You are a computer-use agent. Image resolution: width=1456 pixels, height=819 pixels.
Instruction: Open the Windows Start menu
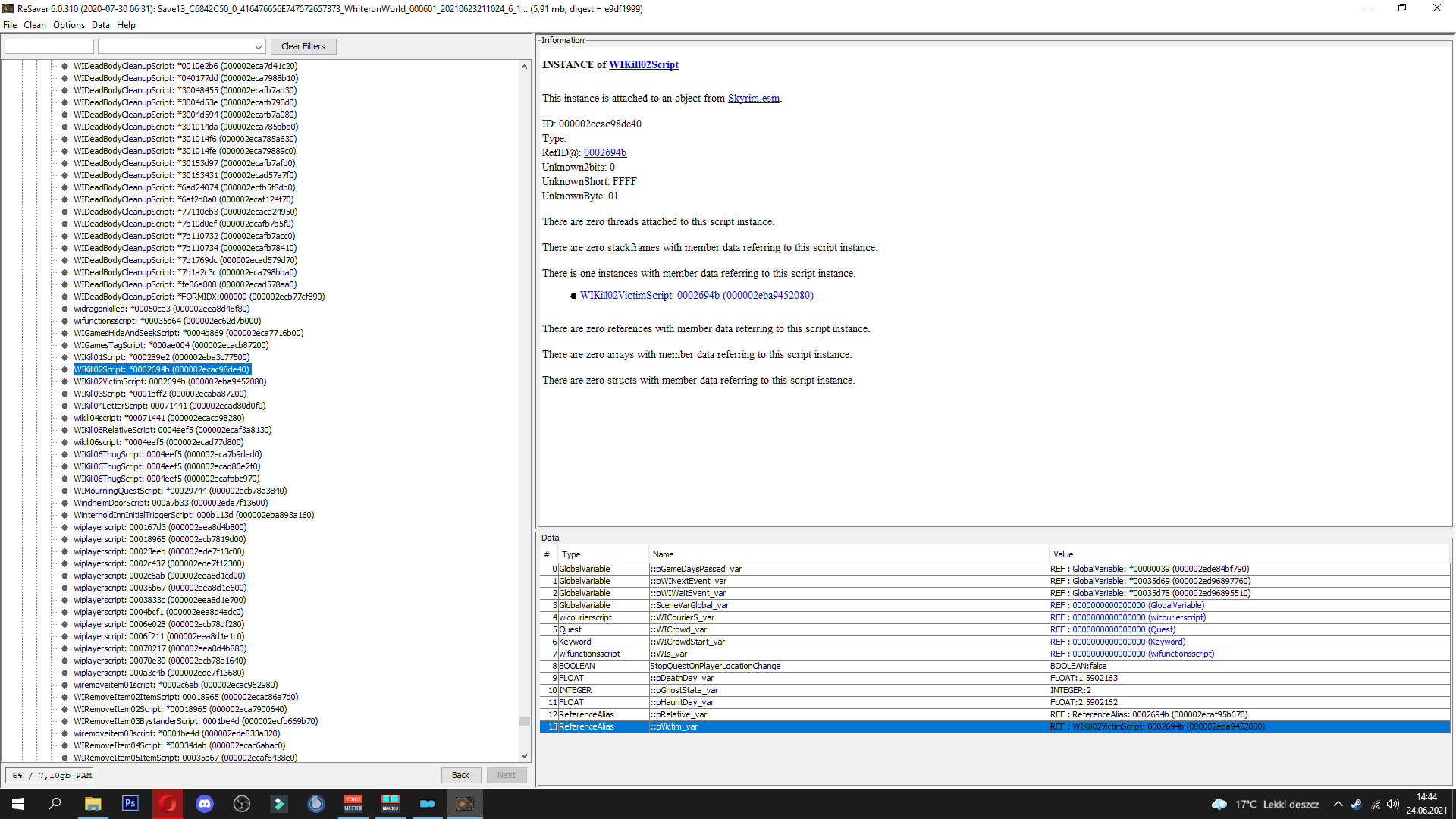pos(18,804)
